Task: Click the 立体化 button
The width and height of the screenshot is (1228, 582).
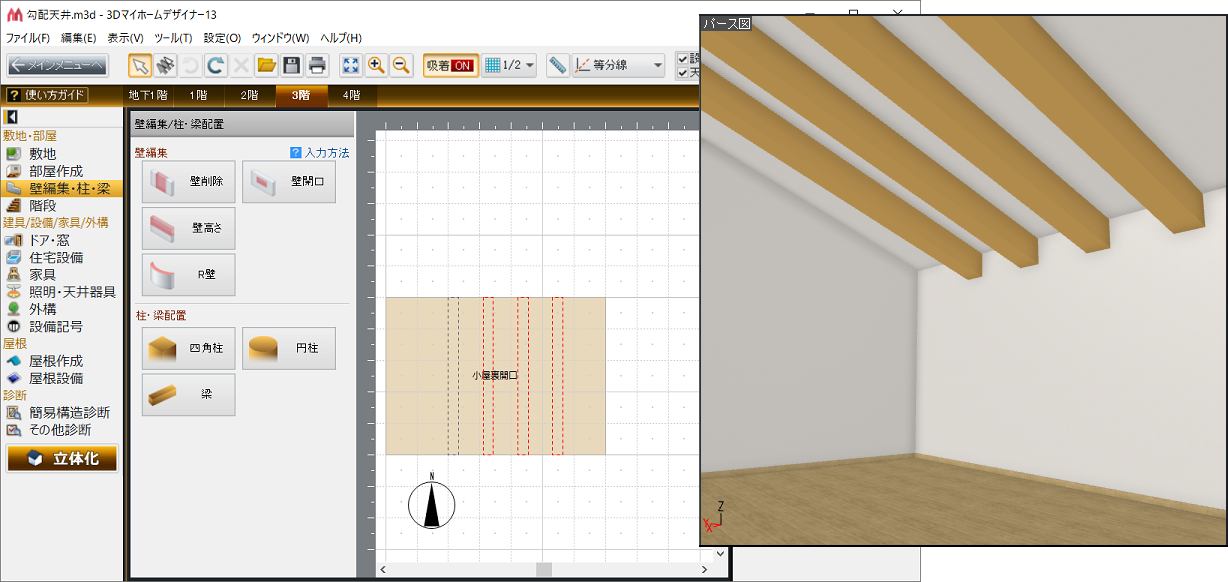Action: 62,459
